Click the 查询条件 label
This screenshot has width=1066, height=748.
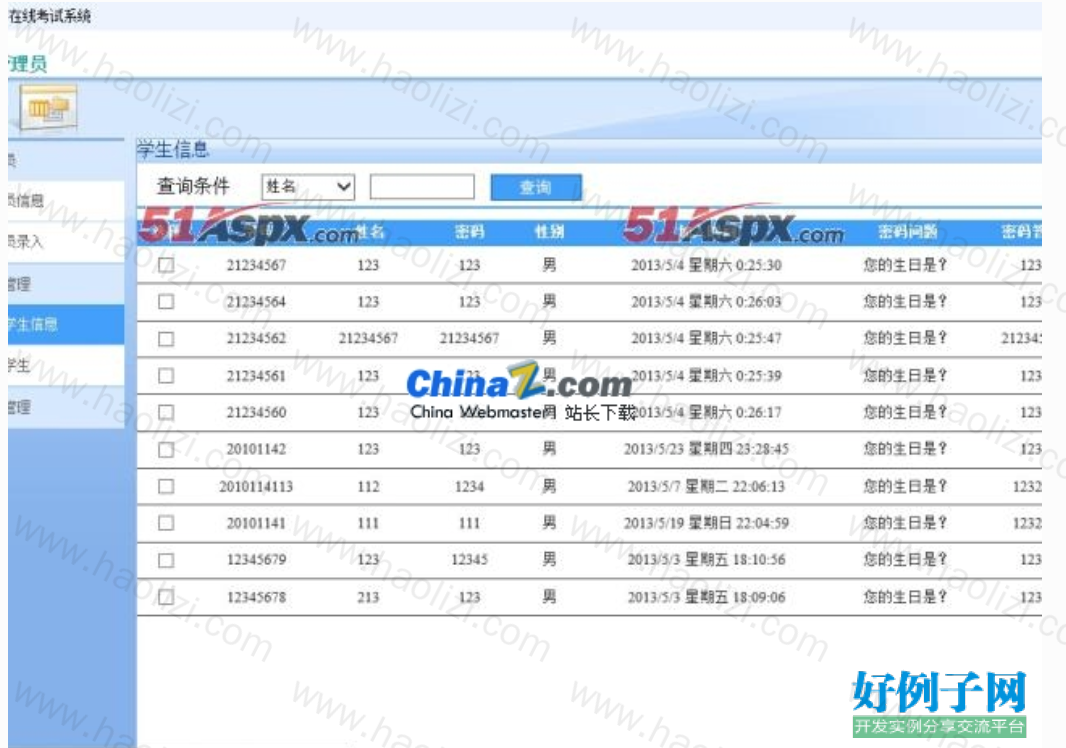(x=193, y=186)
